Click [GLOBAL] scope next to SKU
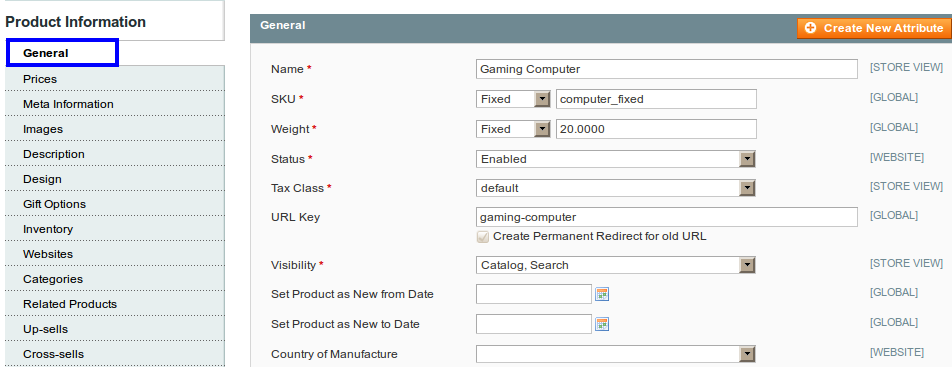Viewport: 952px width, 367px height. [894, 97]
